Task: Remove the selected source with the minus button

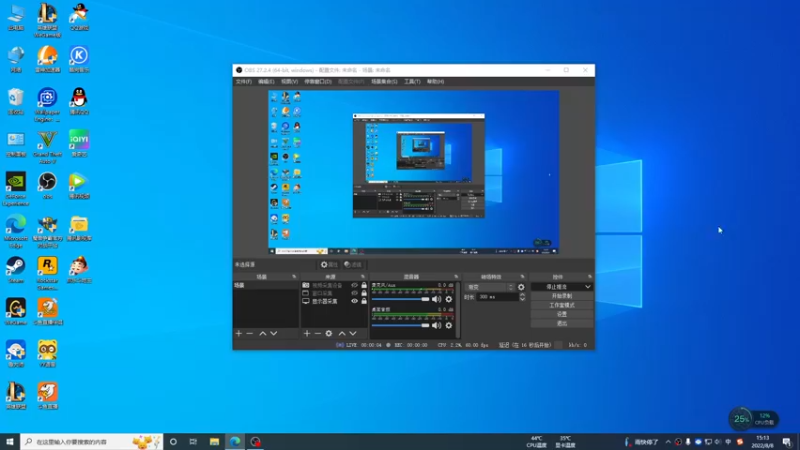Action: (x=318, y=333)
